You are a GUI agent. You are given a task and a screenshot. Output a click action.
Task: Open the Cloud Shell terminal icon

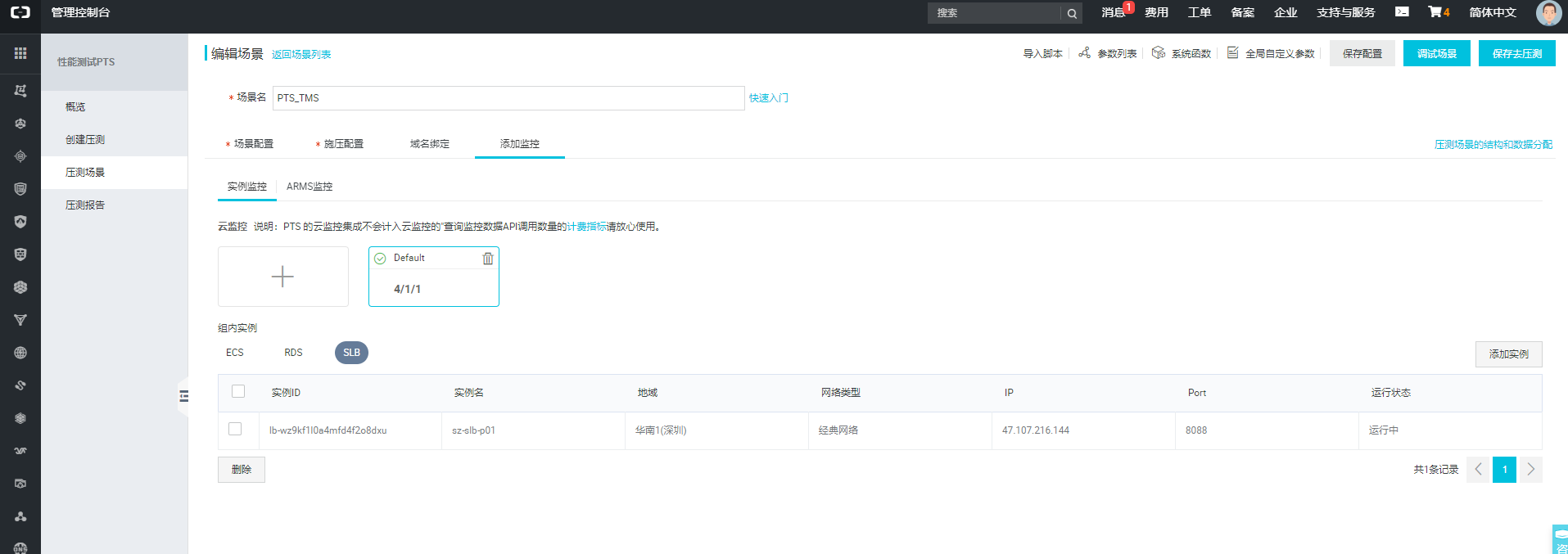click(x=1403, y=12)
